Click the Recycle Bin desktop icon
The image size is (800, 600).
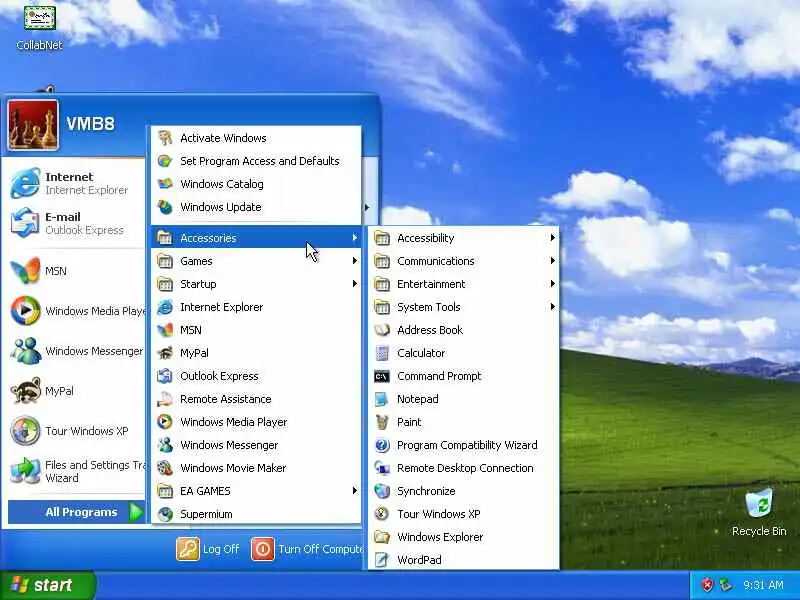759,504
